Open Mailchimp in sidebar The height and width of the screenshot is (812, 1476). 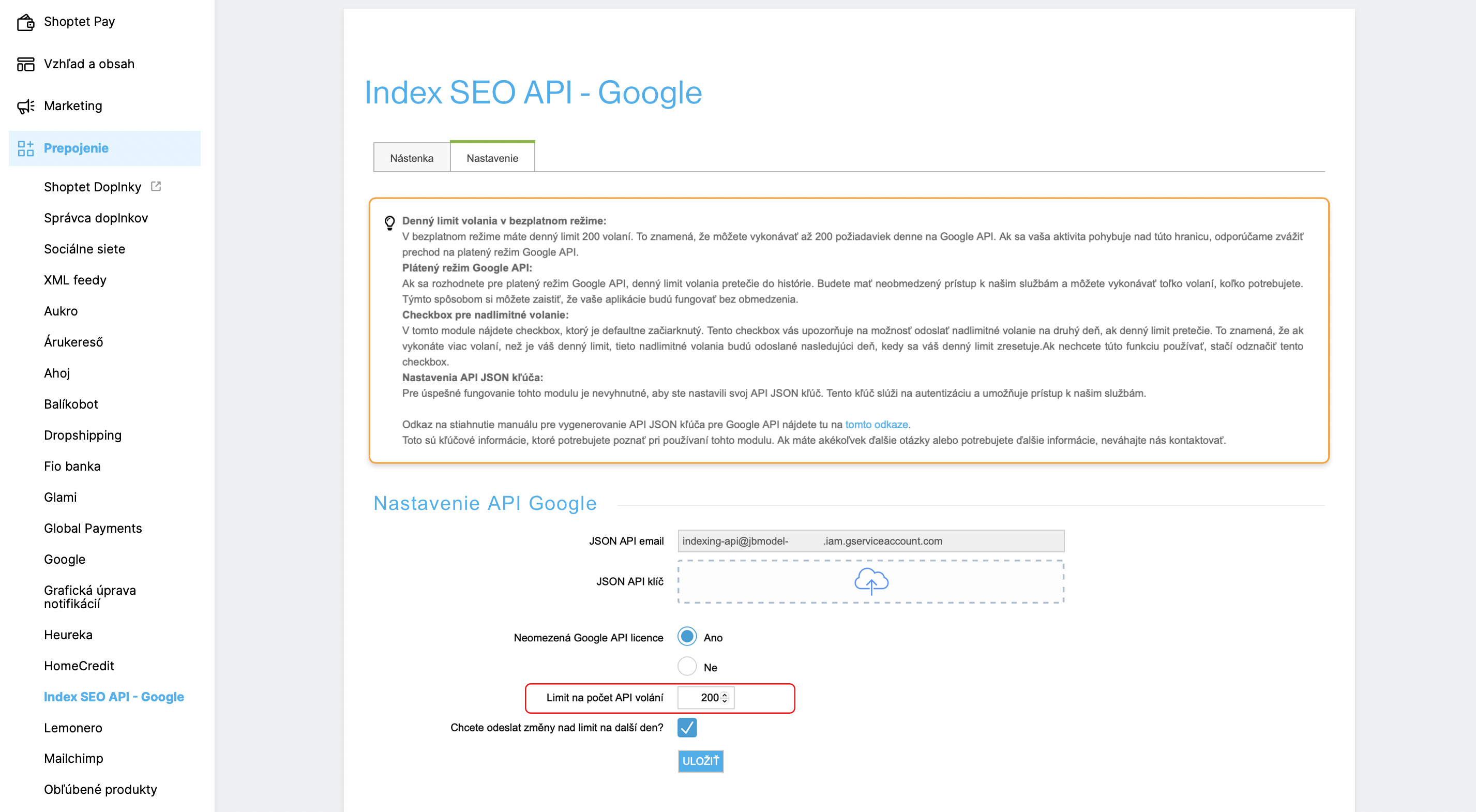73,758
